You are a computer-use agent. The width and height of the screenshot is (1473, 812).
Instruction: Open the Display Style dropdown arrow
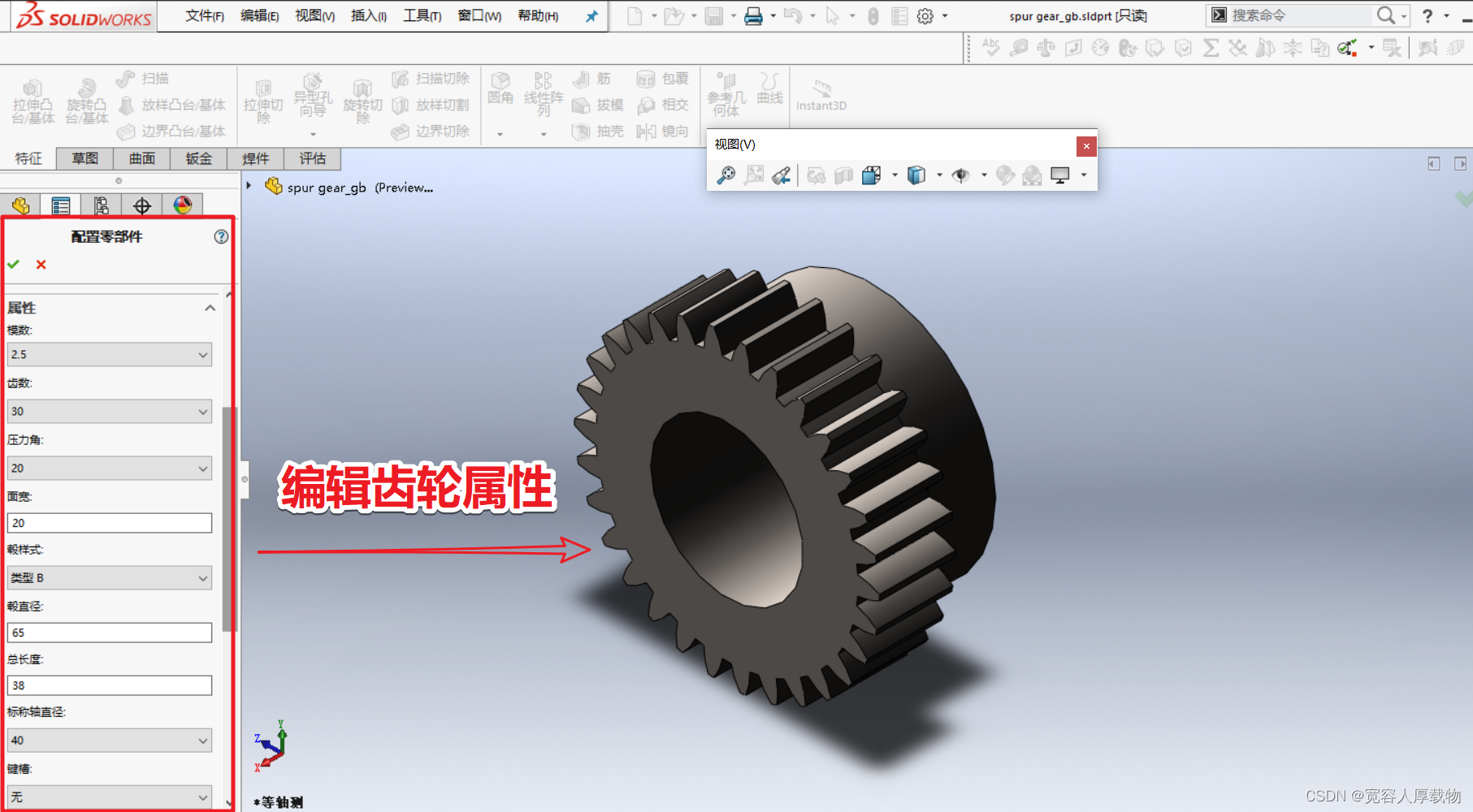[939, 175]
